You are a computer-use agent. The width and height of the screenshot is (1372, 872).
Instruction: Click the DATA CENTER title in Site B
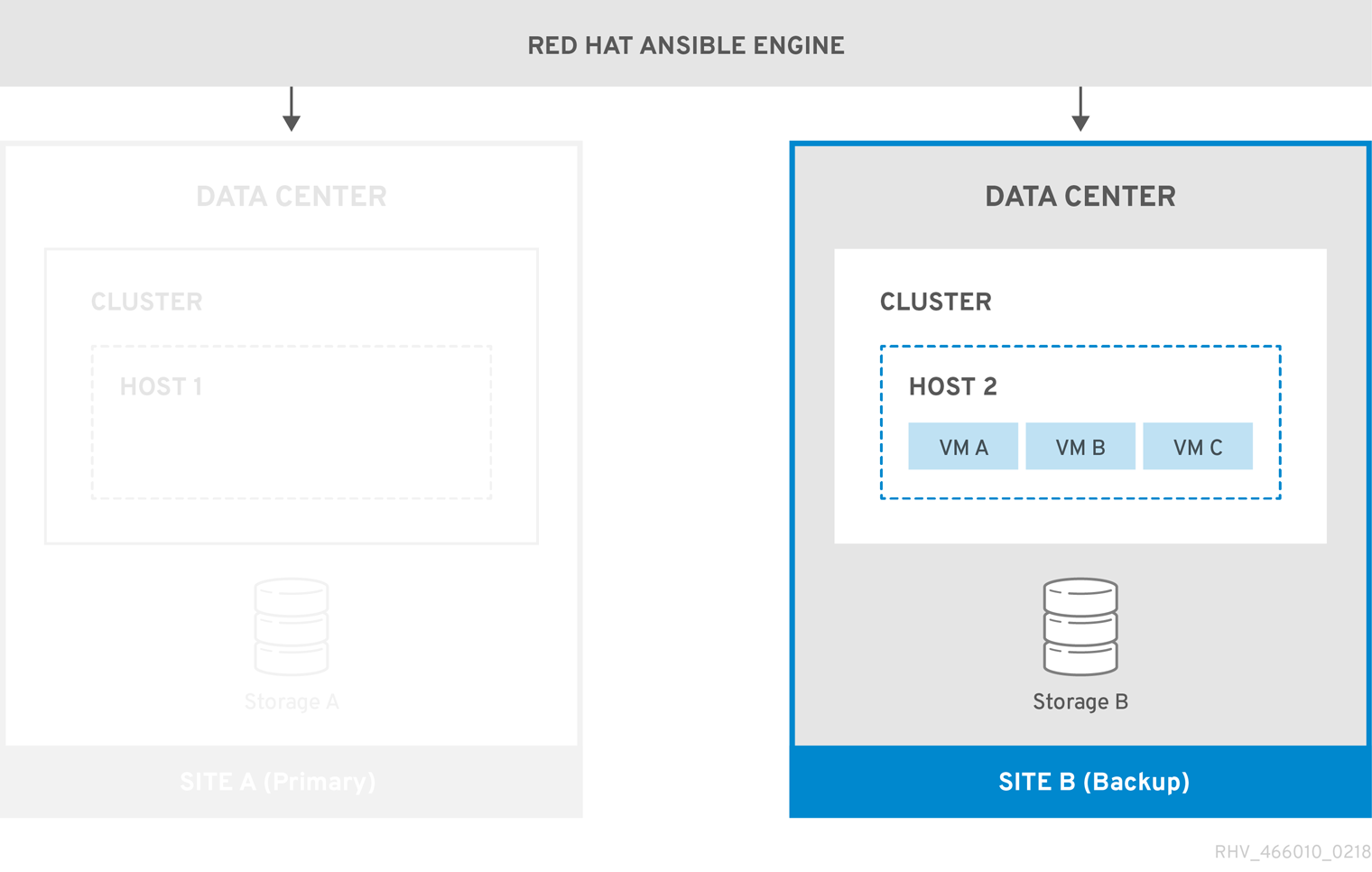click(x=1080, y=197)
